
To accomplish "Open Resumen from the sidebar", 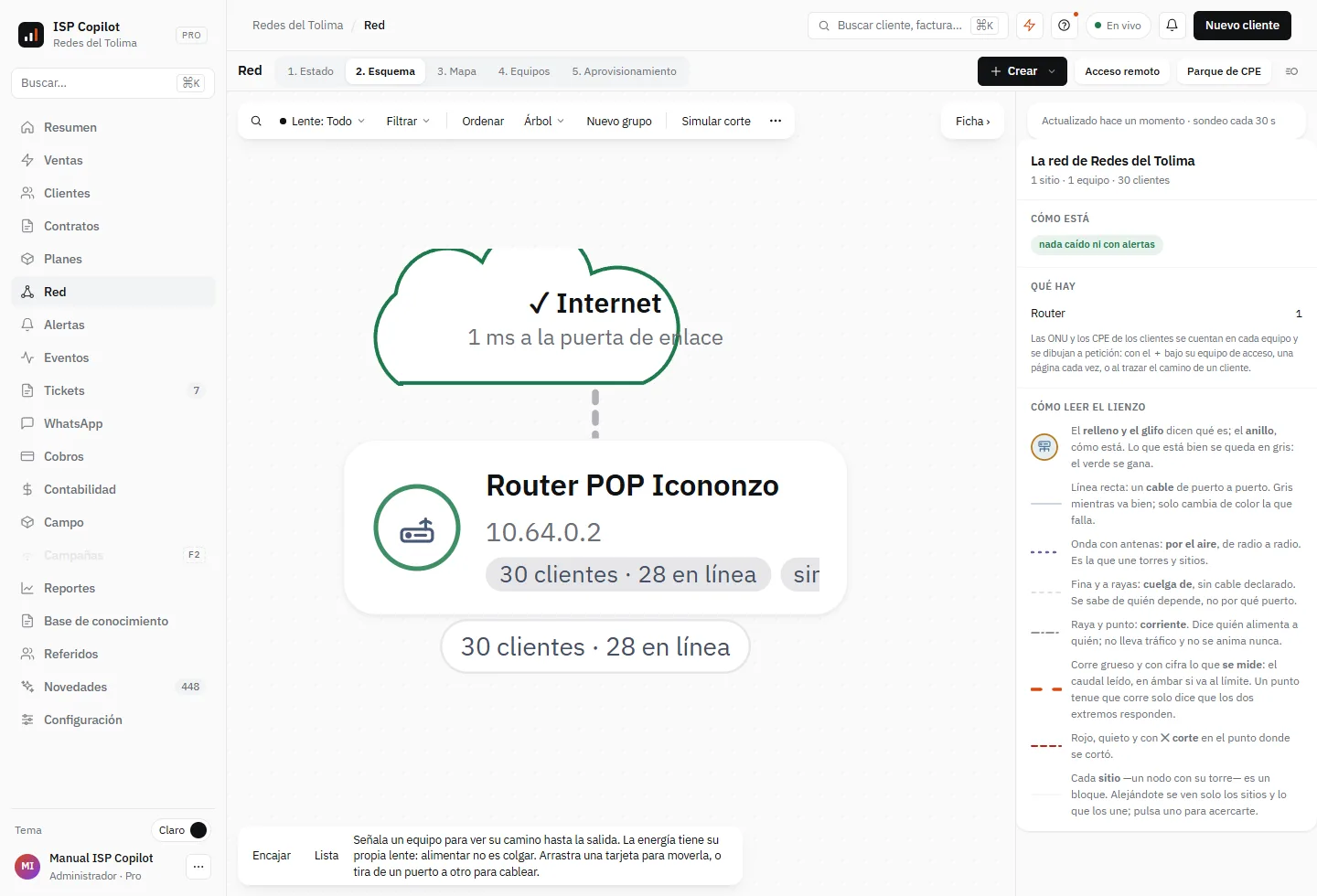I will click(113, 127).
